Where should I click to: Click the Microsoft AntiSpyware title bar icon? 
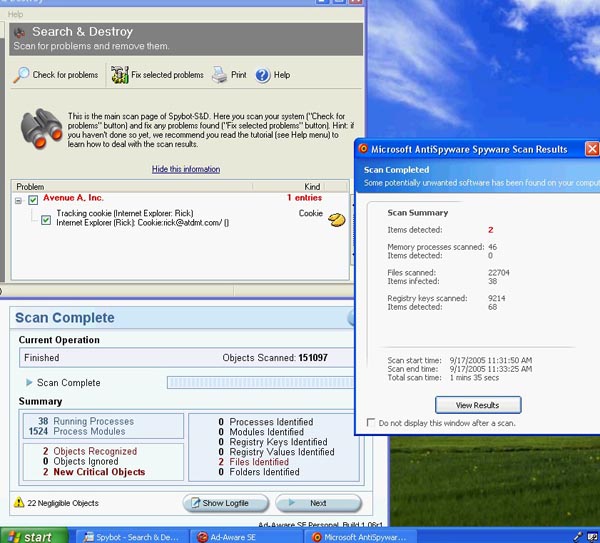[363, 148]
